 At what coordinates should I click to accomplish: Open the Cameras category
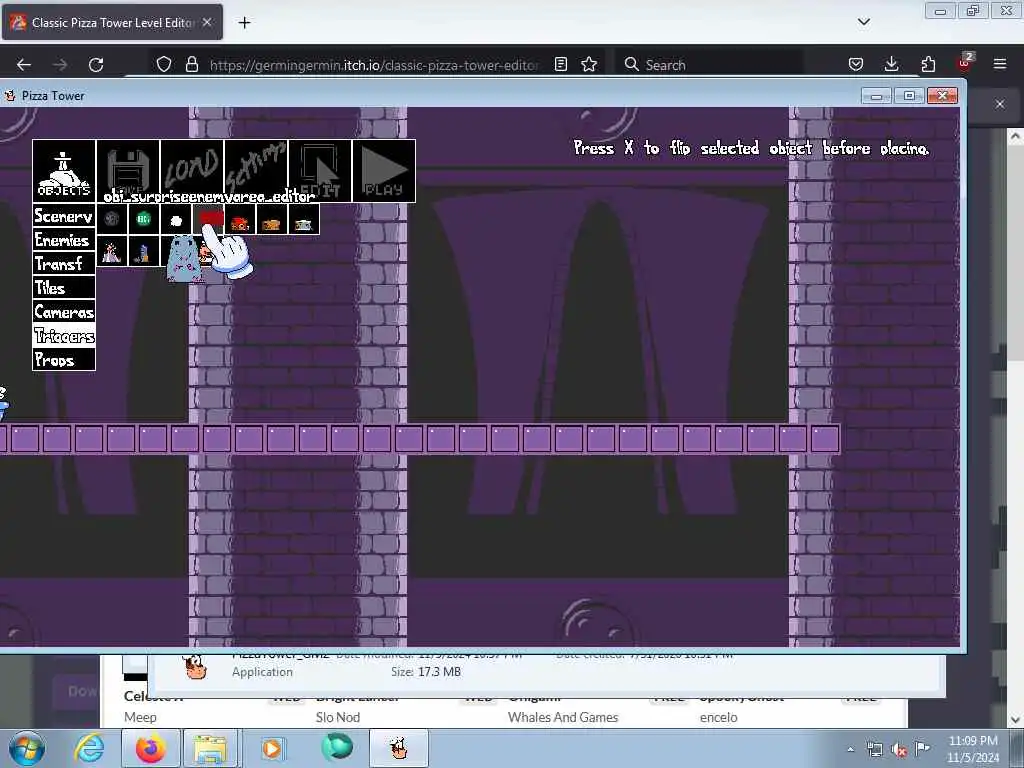point(64,312)
